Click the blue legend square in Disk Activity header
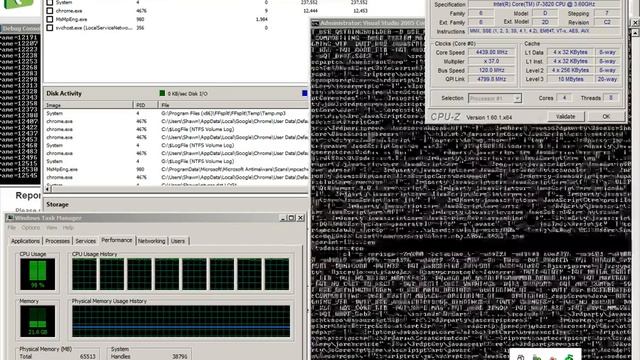Image resolution: width=640 pixels, height=360 pixels. point(304,93)
